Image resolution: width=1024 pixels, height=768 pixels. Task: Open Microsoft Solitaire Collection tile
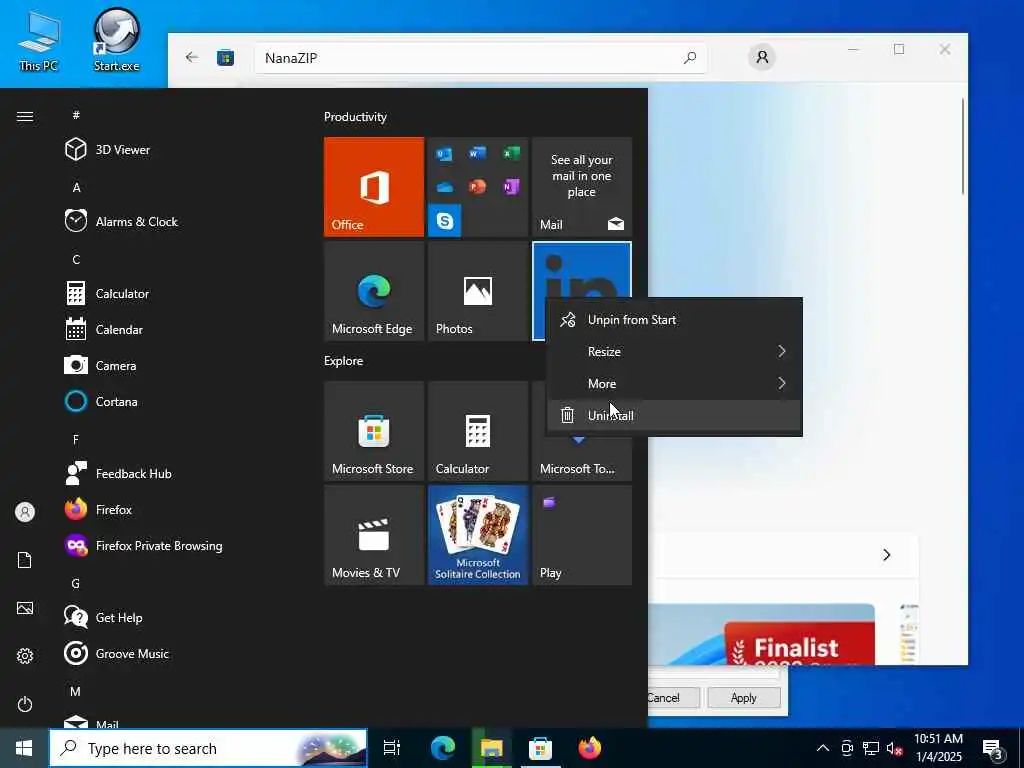pyautogui.click(x=477, y=535)
